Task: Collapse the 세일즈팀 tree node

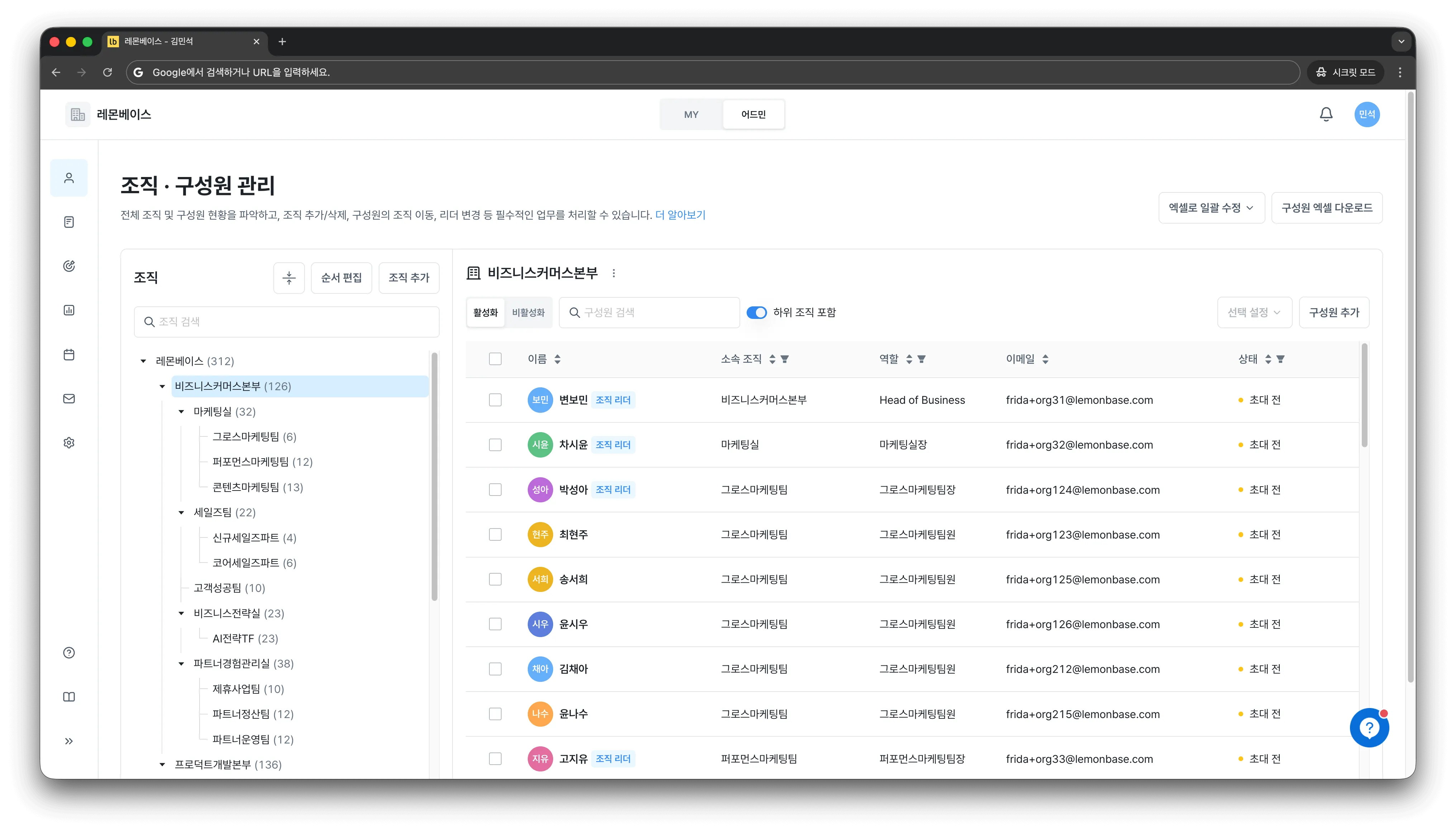Action: pyautogui.click(x=181, y=513)
